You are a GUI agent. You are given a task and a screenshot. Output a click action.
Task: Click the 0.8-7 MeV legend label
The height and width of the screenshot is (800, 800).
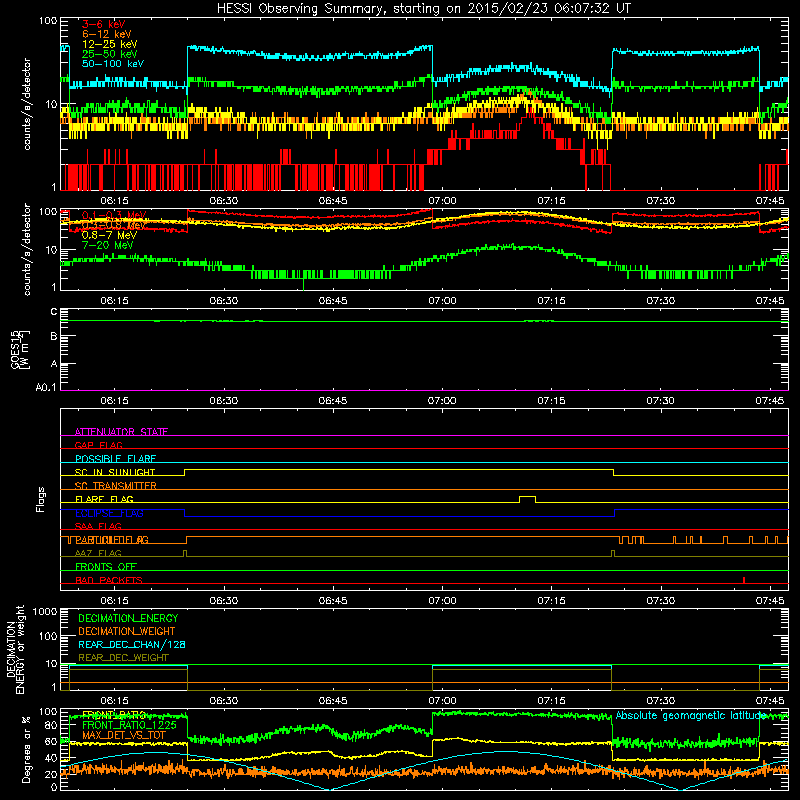coord(109,235)
